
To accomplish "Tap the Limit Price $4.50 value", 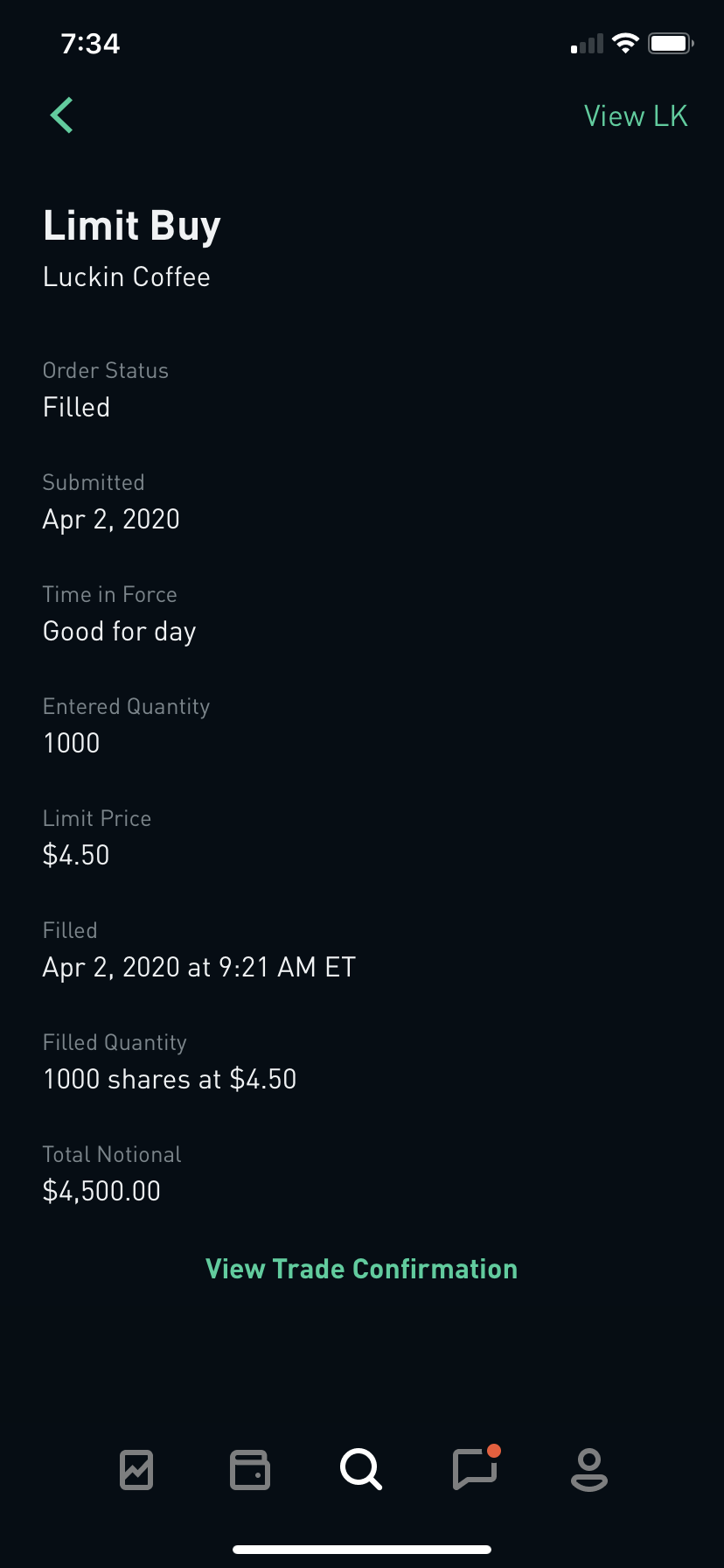I will pos(76,856).
